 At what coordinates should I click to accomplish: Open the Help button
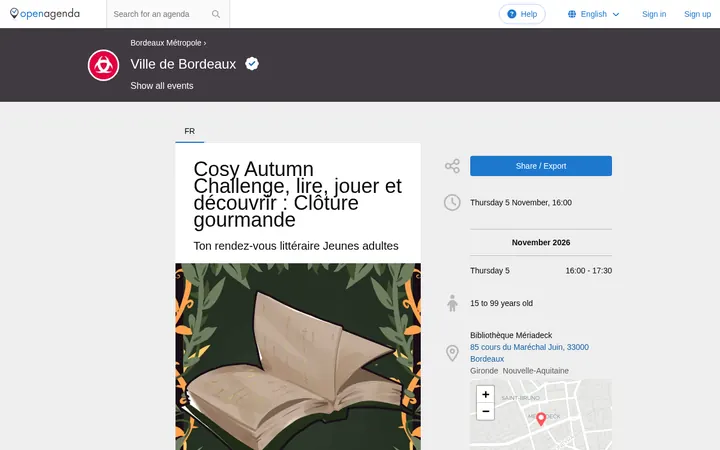pos(522,14)
